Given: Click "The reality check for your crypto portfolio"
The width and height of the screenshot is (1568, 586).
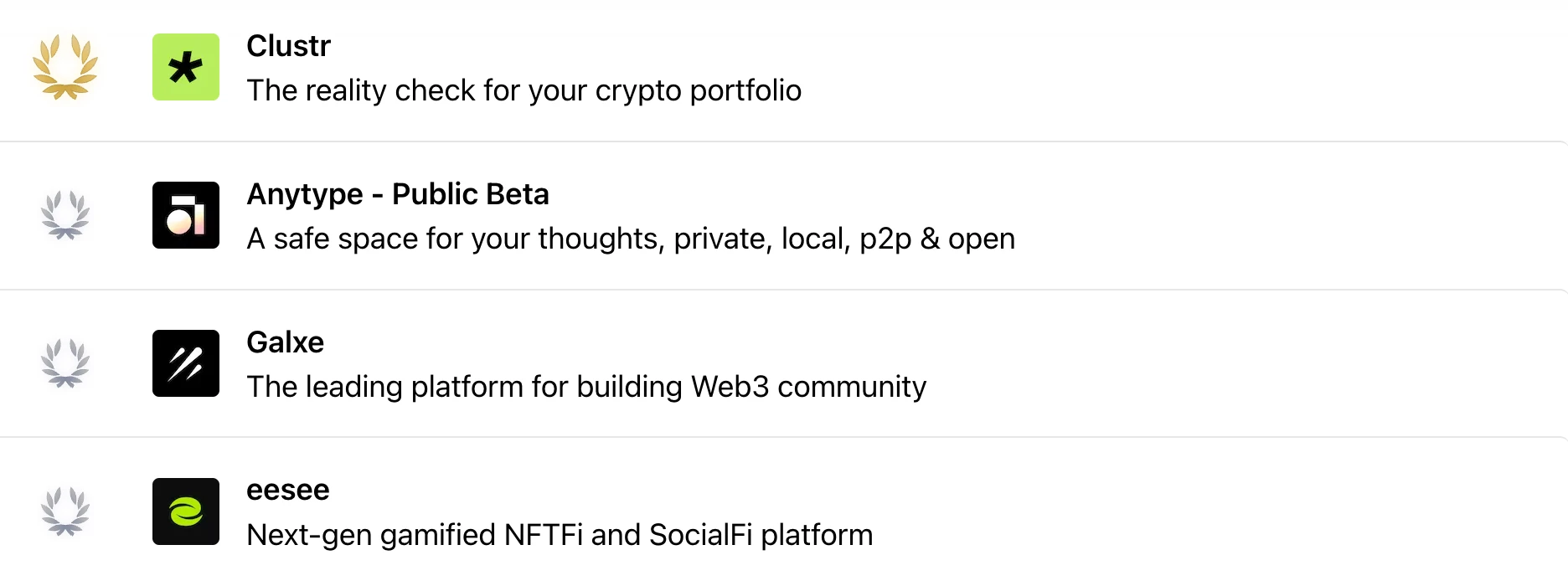Looking at the screenshot, I should coord(524,90).
